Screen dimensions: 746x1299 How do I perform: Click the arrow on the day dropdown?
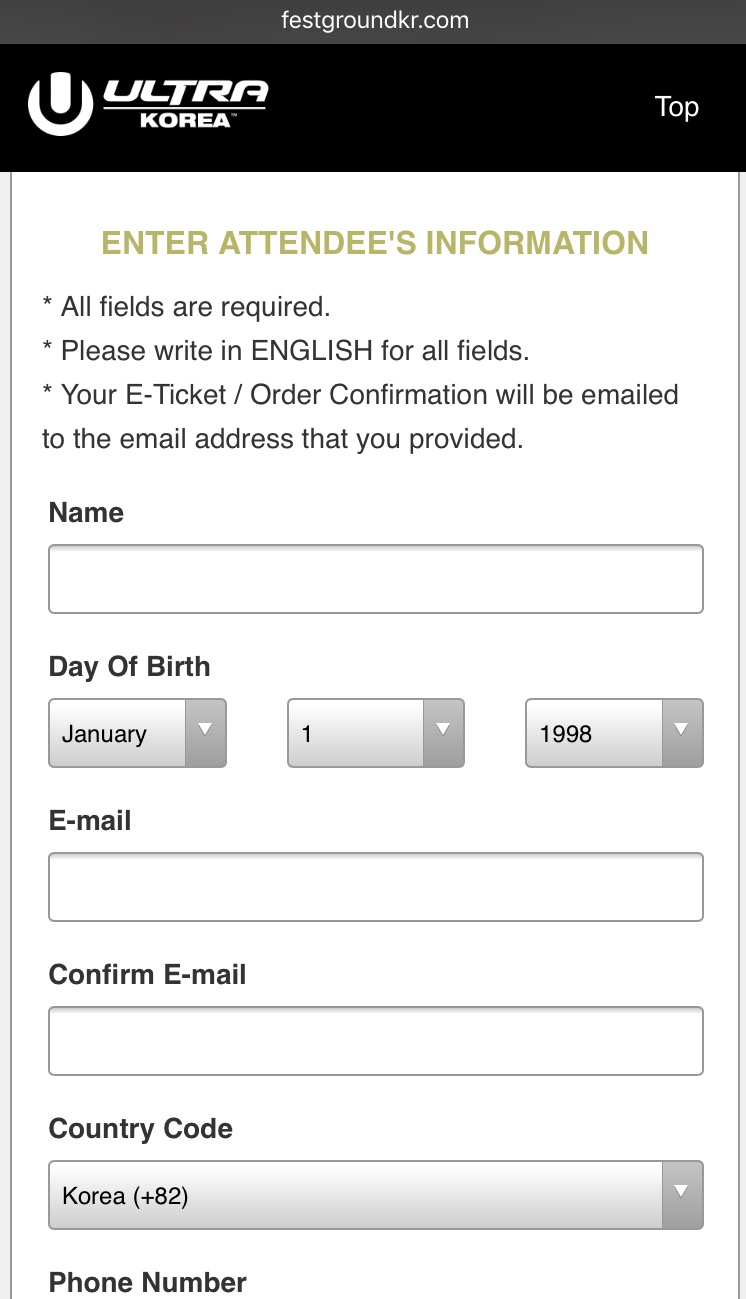(x=444, y=733)
